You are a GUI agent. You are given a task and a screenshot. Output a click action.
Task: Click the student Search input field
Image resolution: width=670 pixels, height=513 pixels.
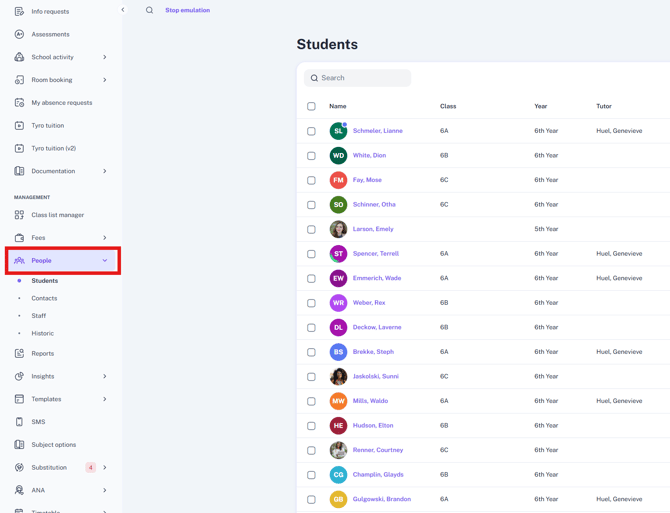[x=357, y=78]
